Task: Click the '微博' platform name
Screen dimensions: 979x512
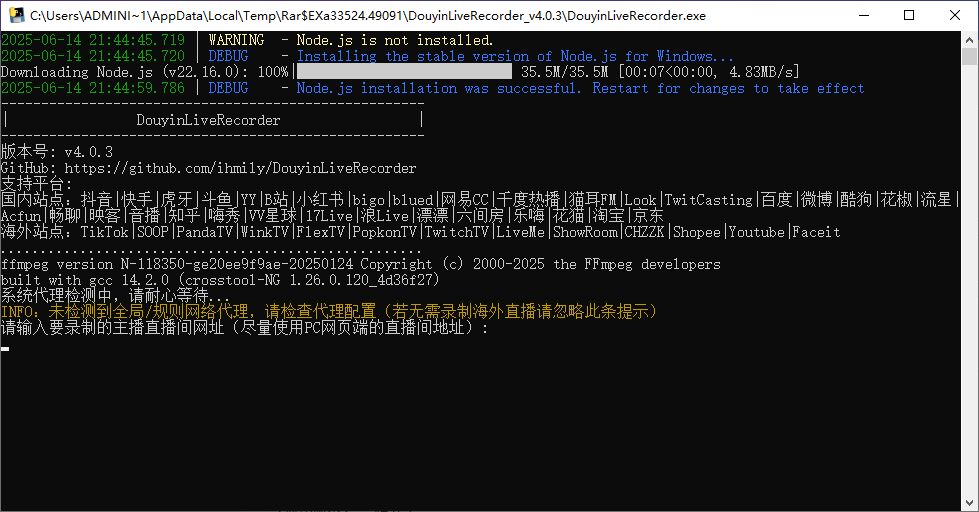Action: pos(817,200)
